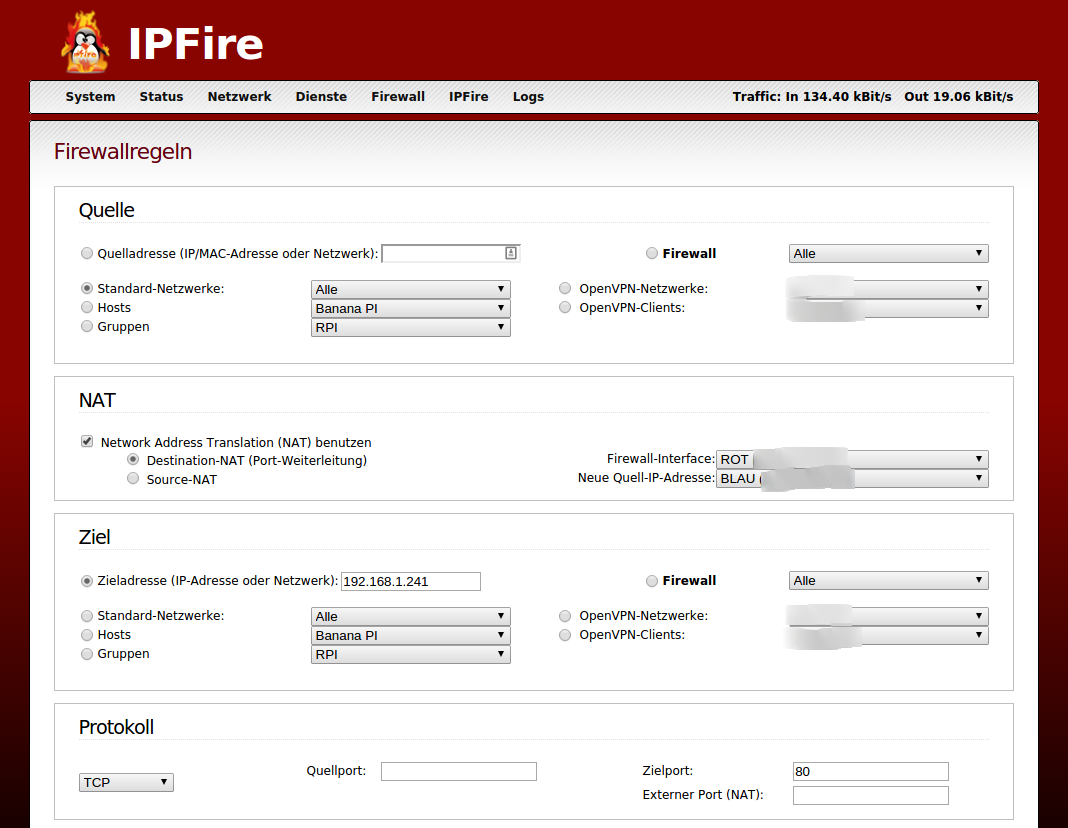Open Ziel OpenVPN-Netzwerke dropdown
The width and height of the screenshot is (1068, 828).
[888, 616]
